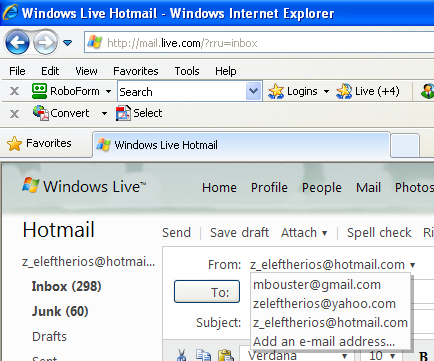434x361 pixels.
Task: Open the Edit menu
Action: coord(50,71)
